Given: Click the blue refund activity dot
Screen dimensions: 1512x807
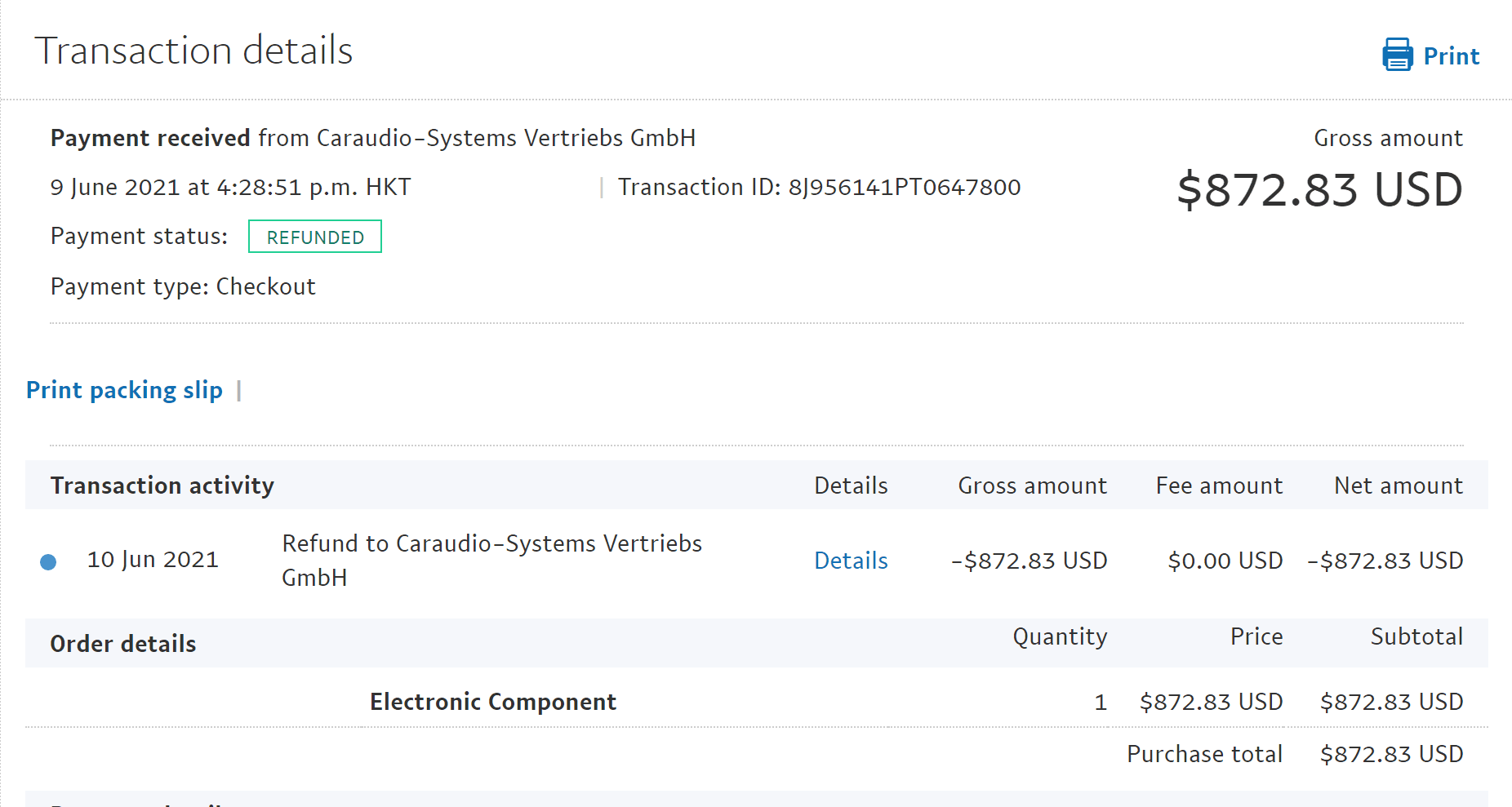Looking at the screenshot, I should coord(48,562).
